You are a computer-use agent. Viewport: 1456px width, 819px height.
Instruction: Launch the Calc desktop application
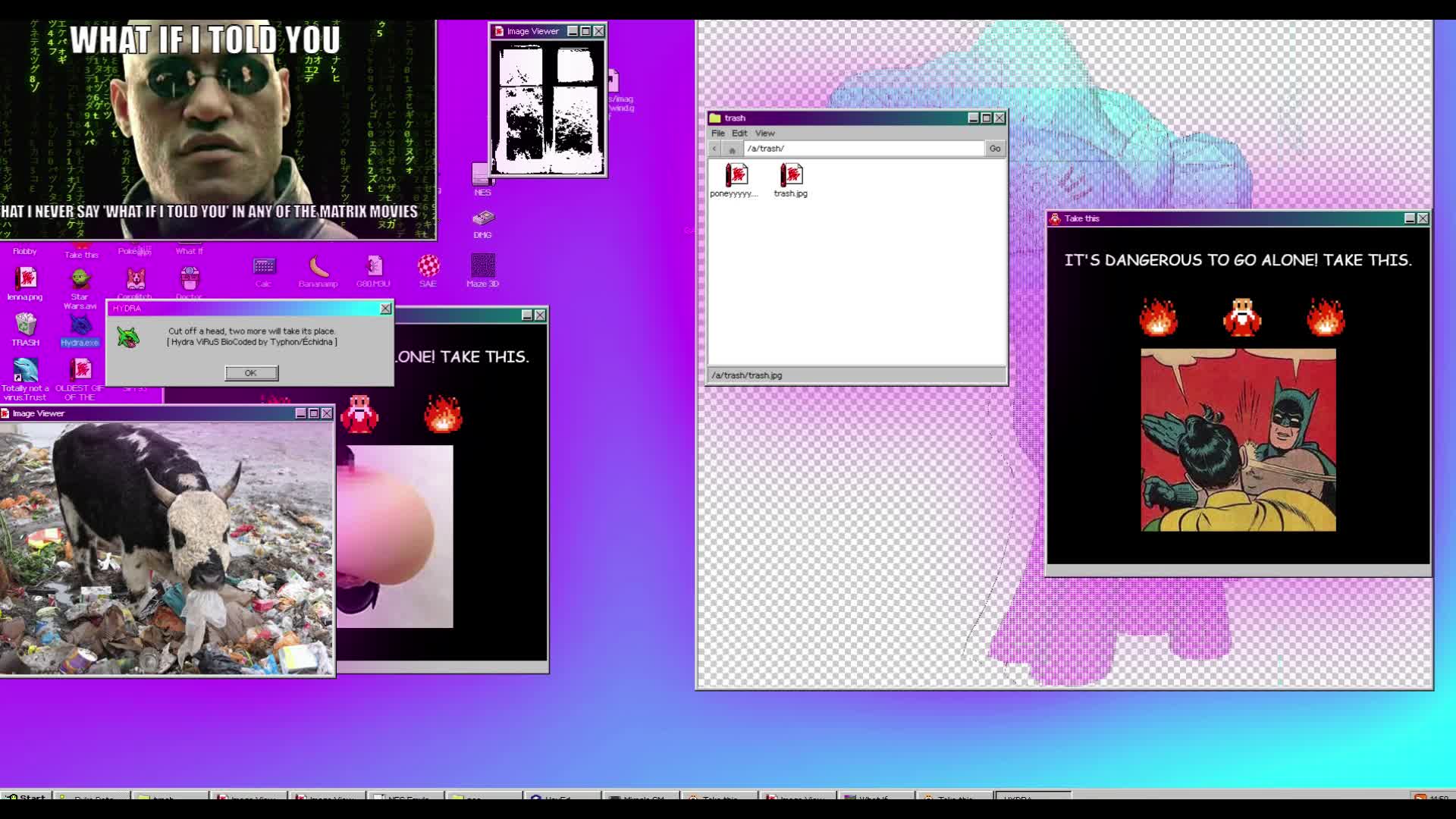263,267
